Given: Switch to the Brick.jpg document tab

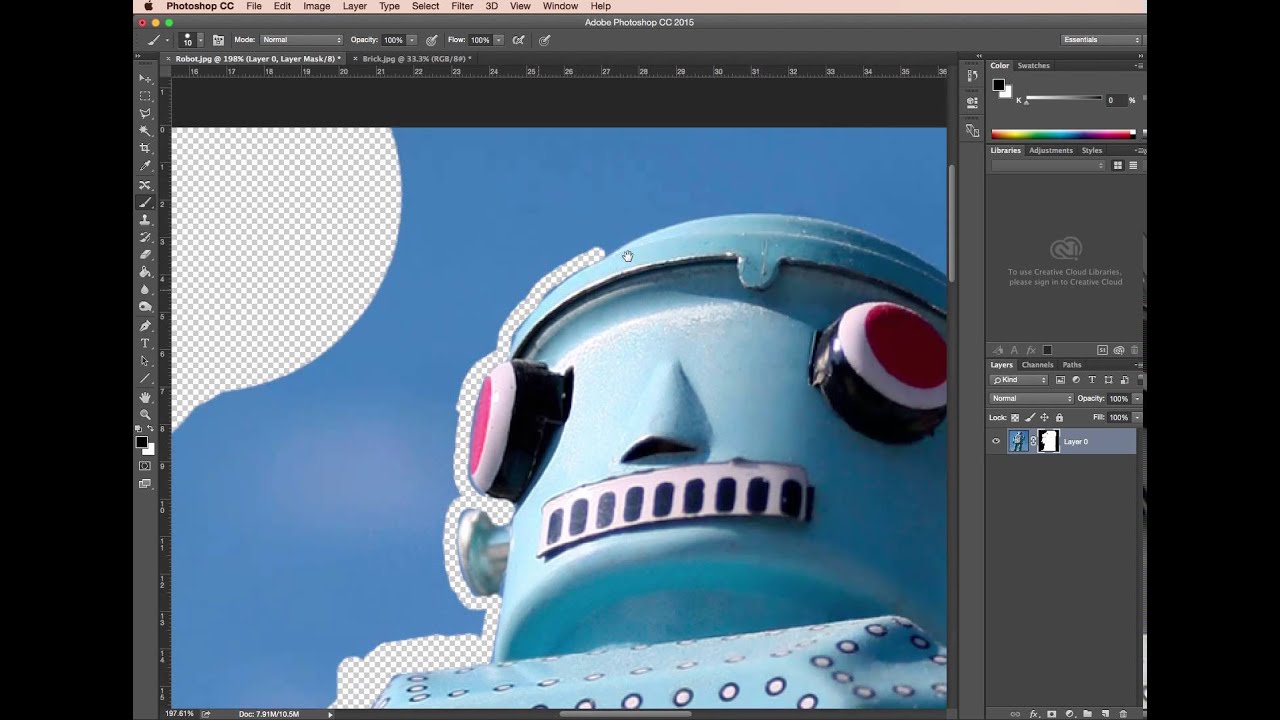Looking at the screenshot, I should (415, 59).
